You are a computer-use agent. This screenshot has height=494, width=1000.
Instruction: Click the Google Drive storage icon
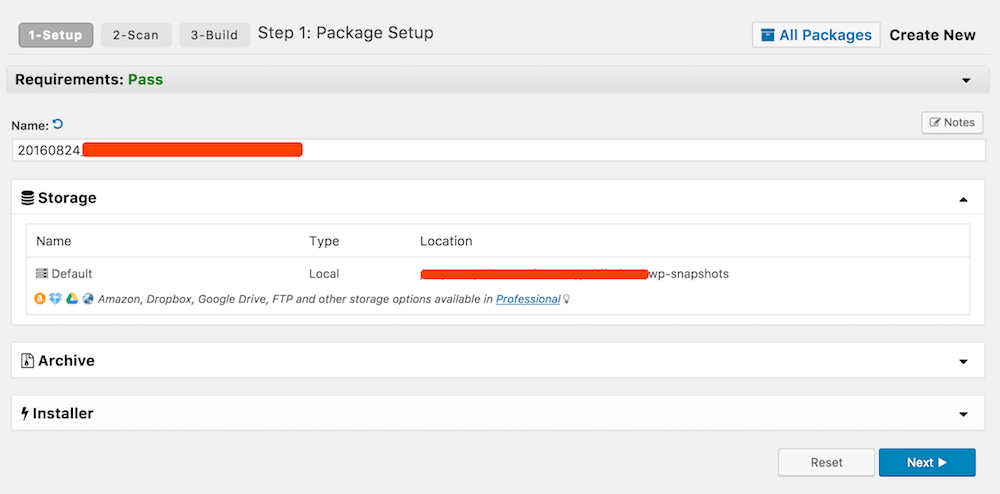point(72,299)
